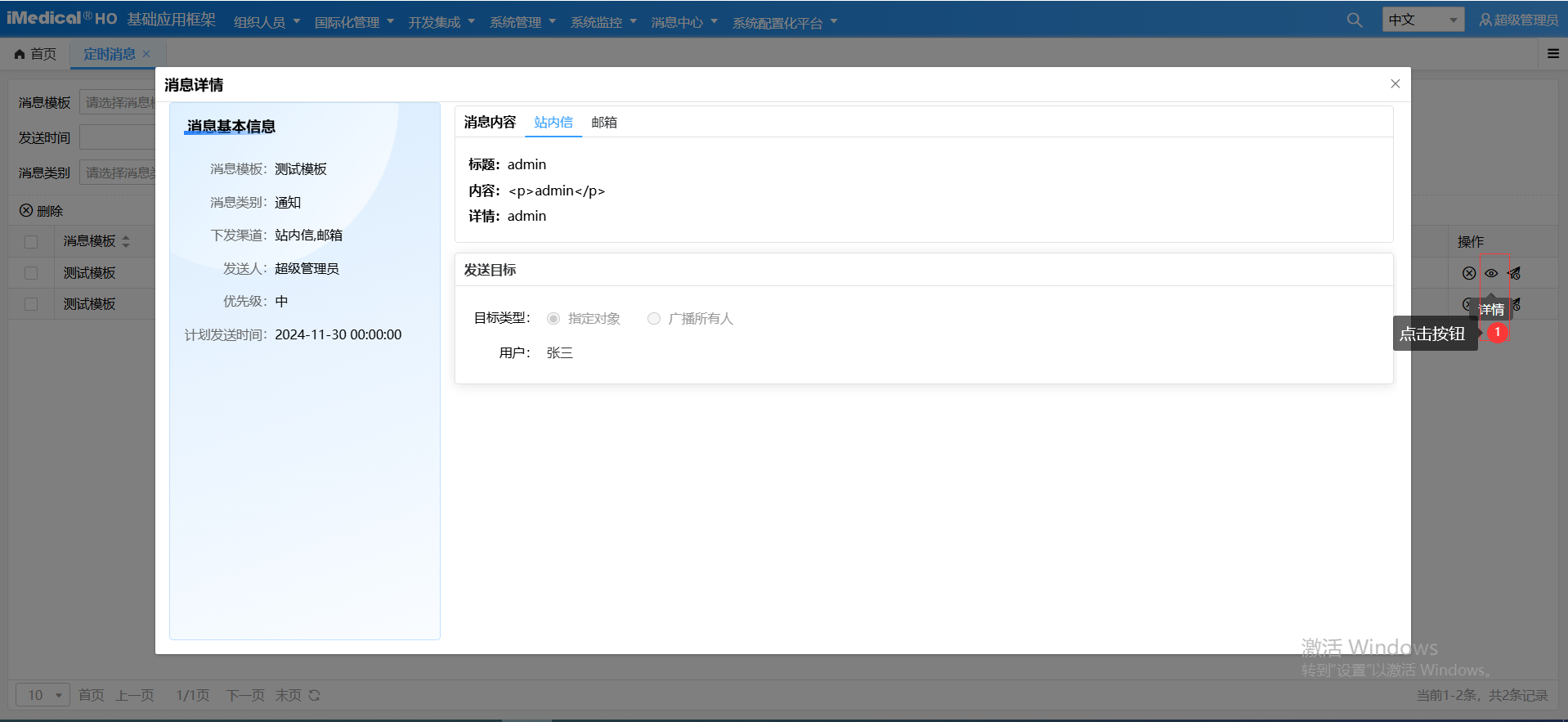Expand the 系统管理 menu
Image resolution: width=1568 pixels, height=722 pixels.
coord(522,22)
